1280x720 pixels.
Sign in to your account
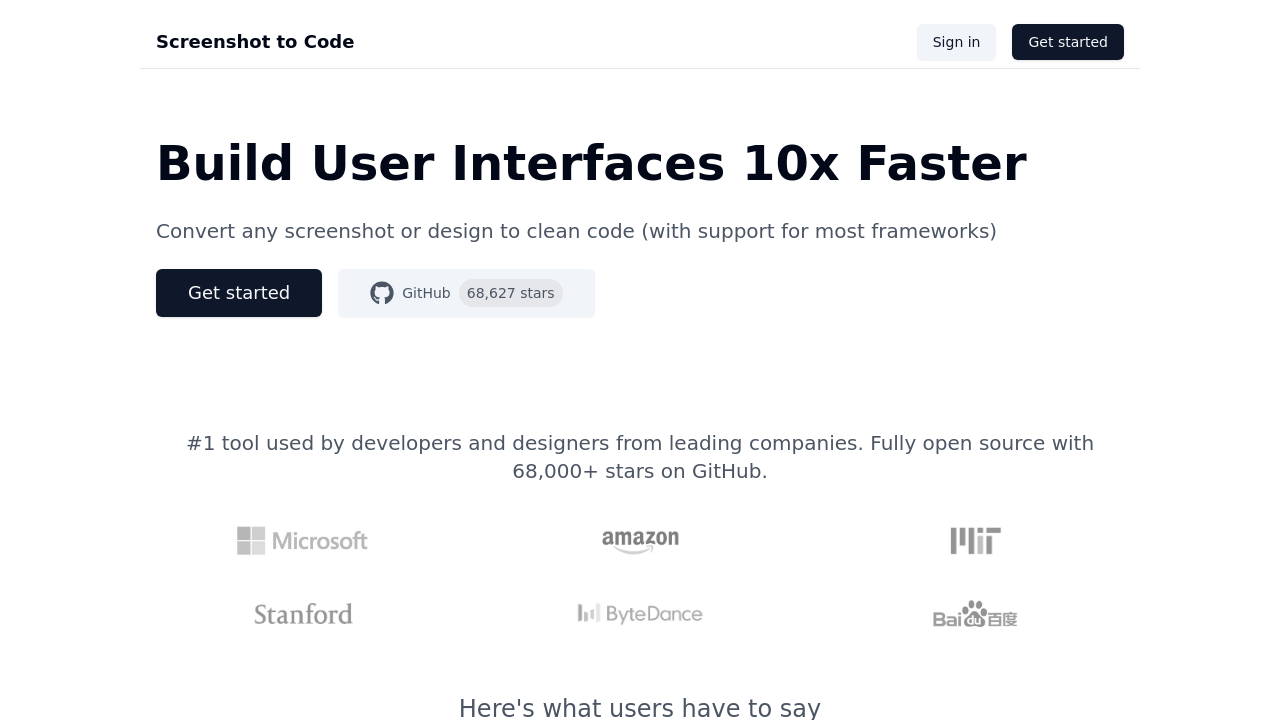coord(956,42)
